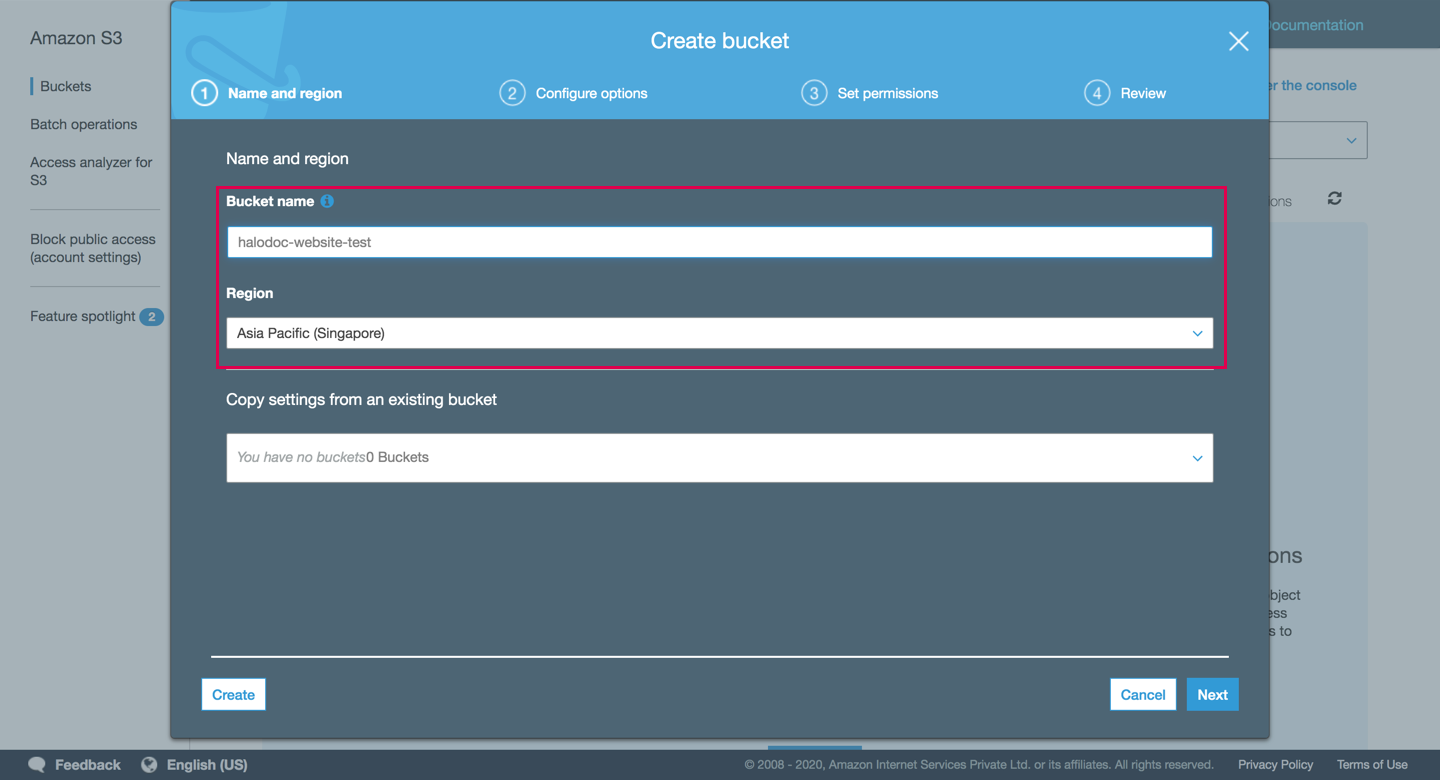1440x780 pixels.
Task: Open Batch operations in the sidebar
Action: coord(84,124)
